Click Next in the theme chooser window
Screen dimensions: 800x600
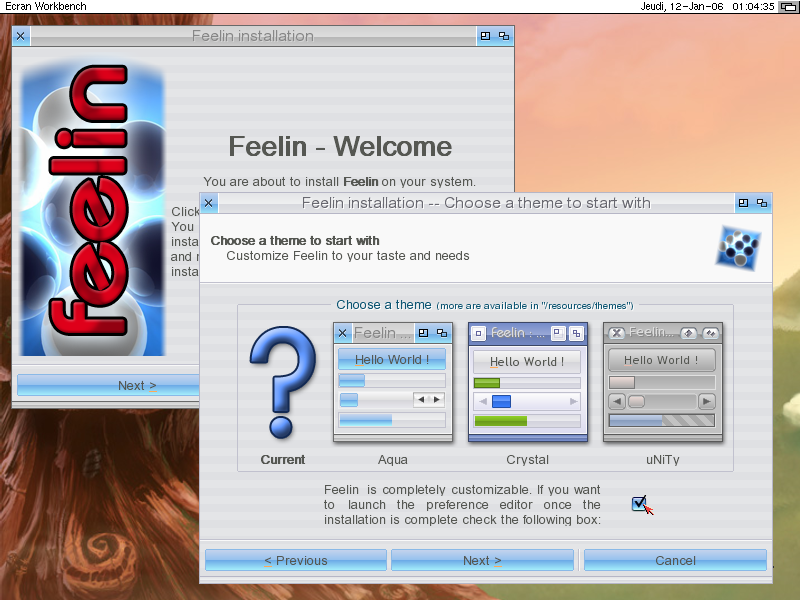(x=482, y=560)
